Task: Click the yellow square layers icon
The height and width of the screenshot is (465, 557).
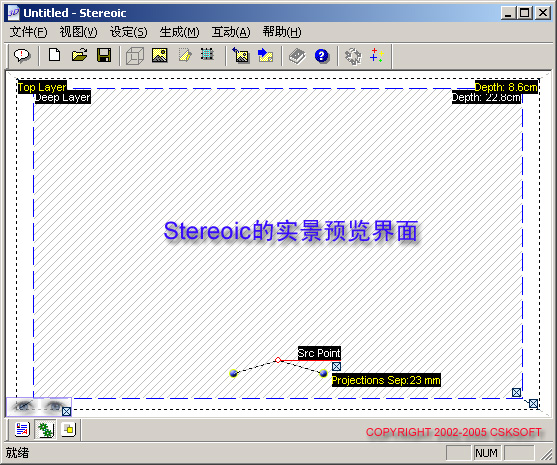Action: (69, 429)
